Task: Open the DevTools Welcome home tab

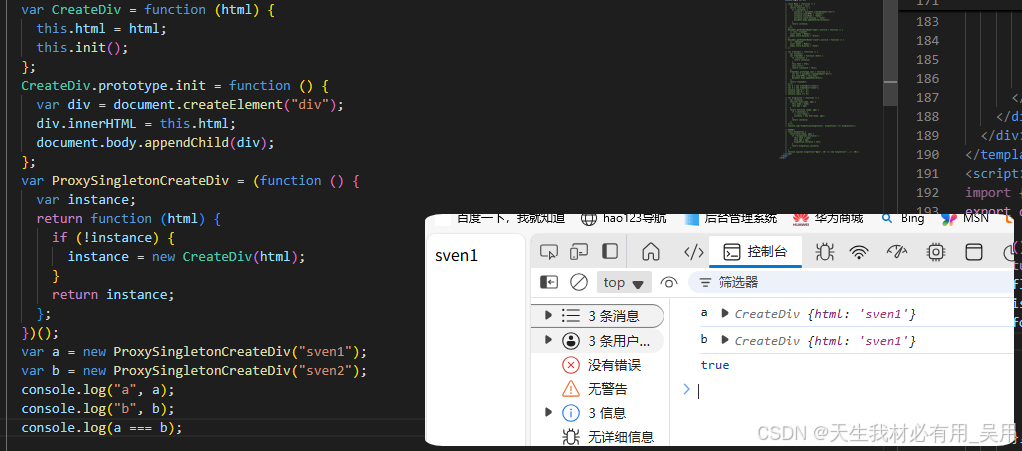Action: (650, 252)
